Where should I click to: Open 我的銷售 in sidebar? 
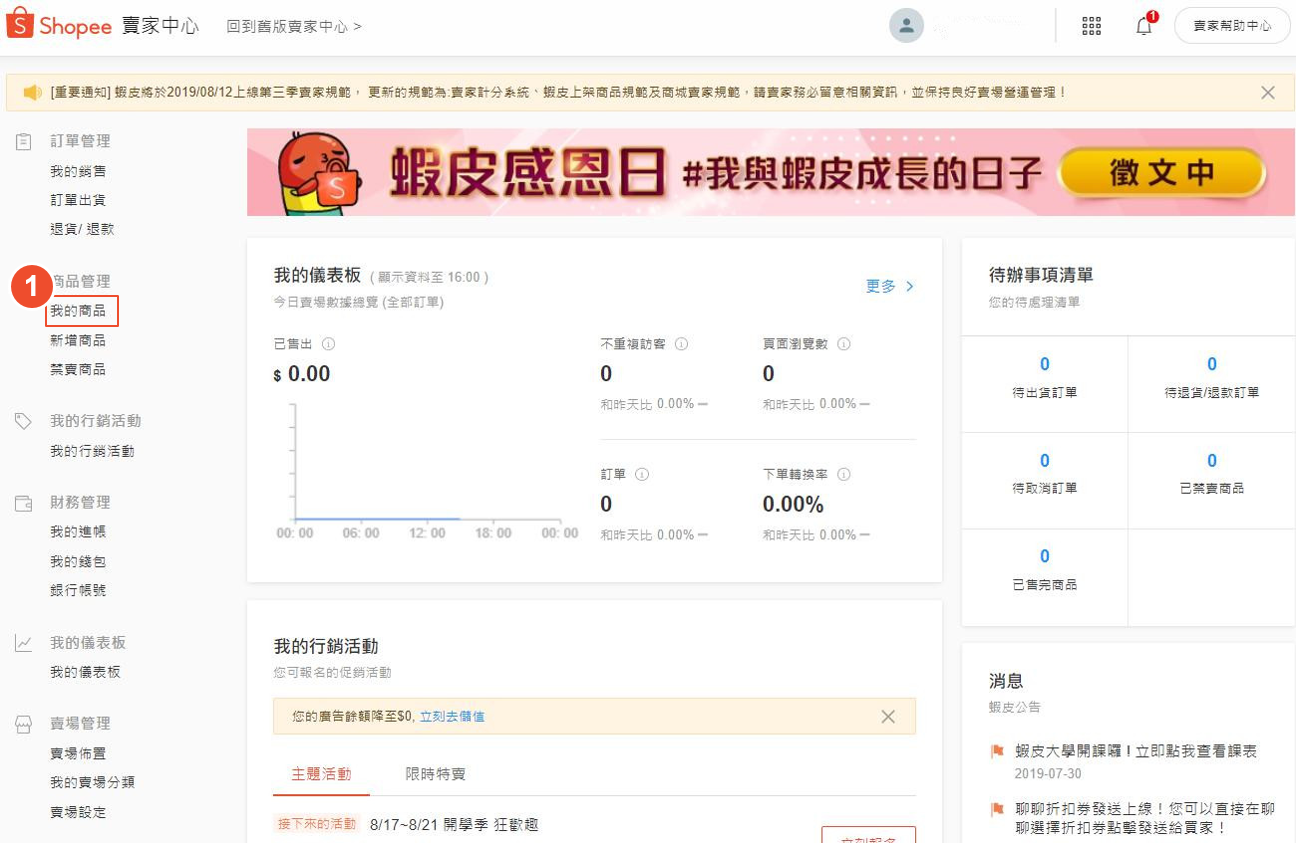(x=78, y=171)
